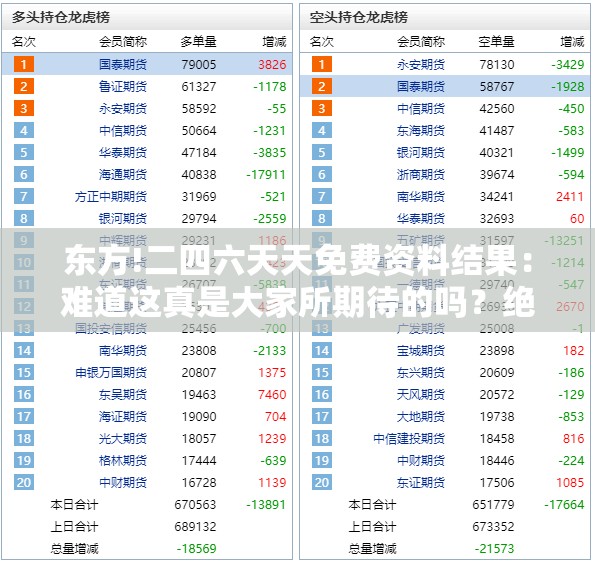Select the -3429 change value for 永安期货

568,64
